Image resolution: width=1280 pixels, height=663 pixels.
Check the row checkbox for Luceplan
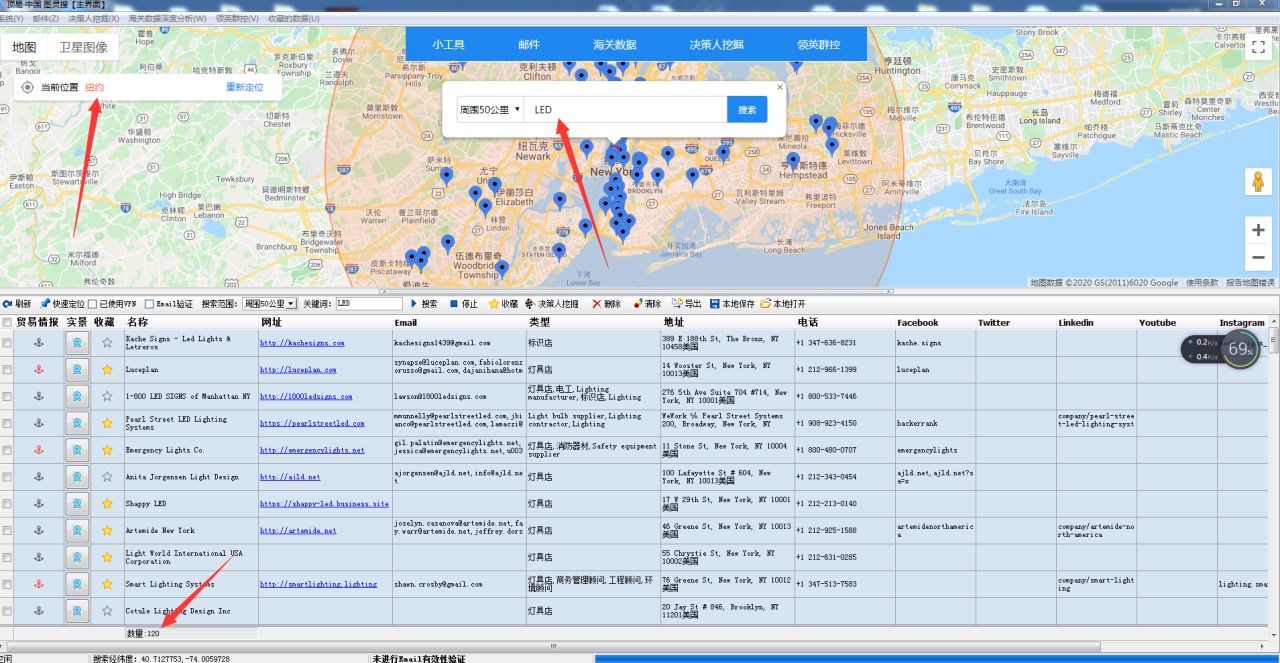click(8, 370)
